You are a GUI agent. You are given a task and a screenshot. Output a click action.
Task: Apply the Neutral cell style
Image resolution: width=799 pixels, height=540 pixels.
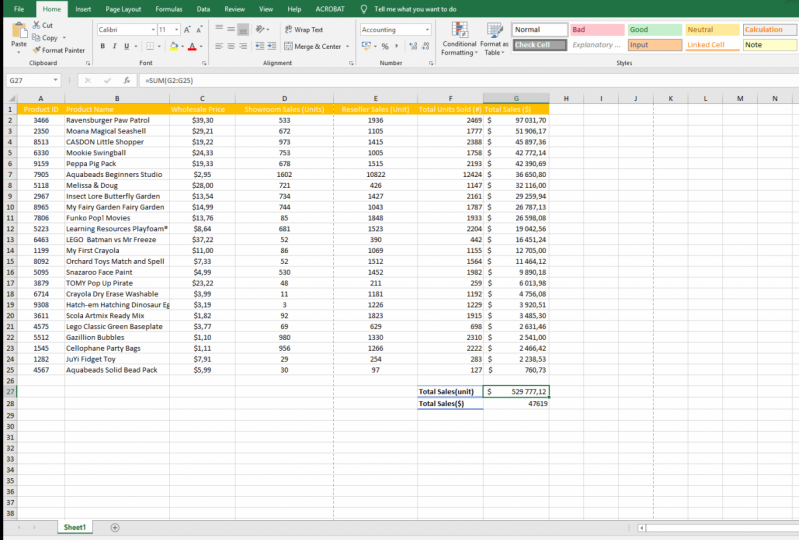712,30
